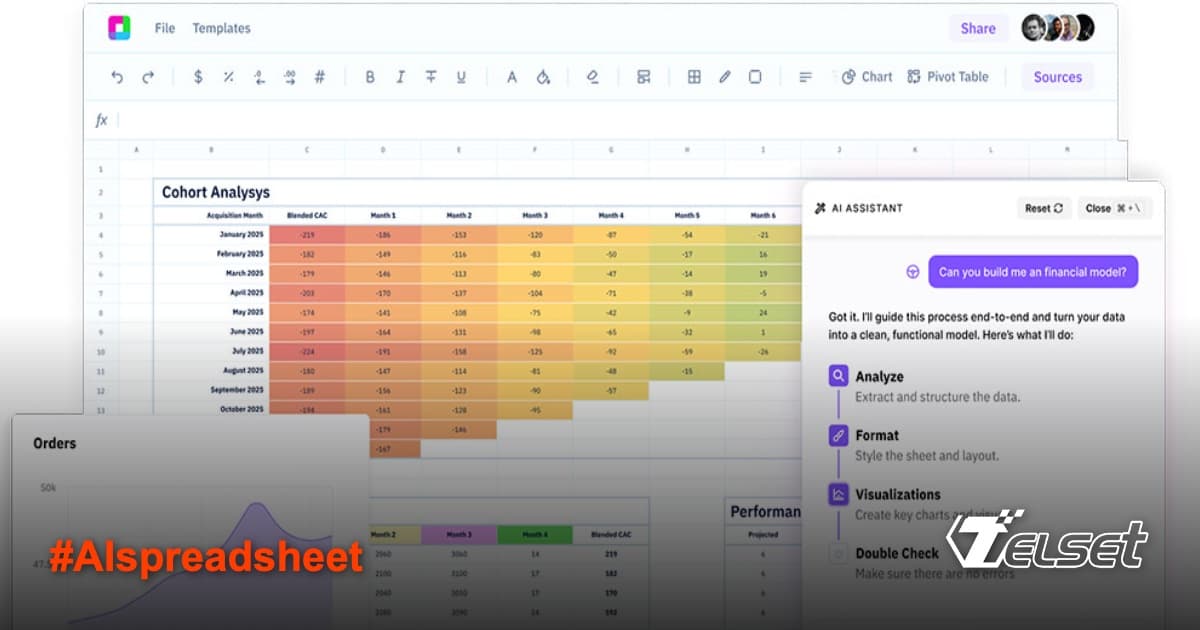This screenshot has height=630, width=1200.
Task: Open the number format hash icon
Action: click(x=320, y=77)
